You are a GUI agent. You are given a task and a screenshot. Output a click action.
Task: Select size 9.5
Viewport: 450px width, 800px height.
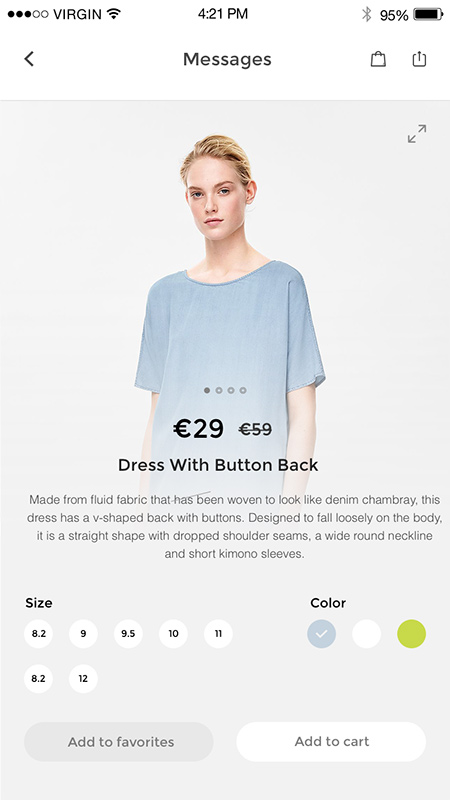pyautogui.click(x=128, y=634)
